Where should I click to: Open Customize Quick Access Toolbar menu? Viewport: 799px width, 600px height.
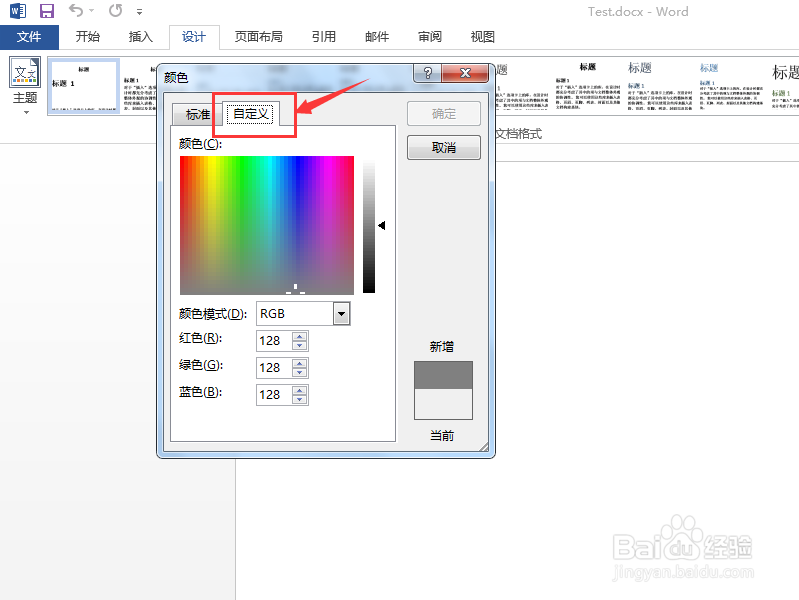pos(139,11)
